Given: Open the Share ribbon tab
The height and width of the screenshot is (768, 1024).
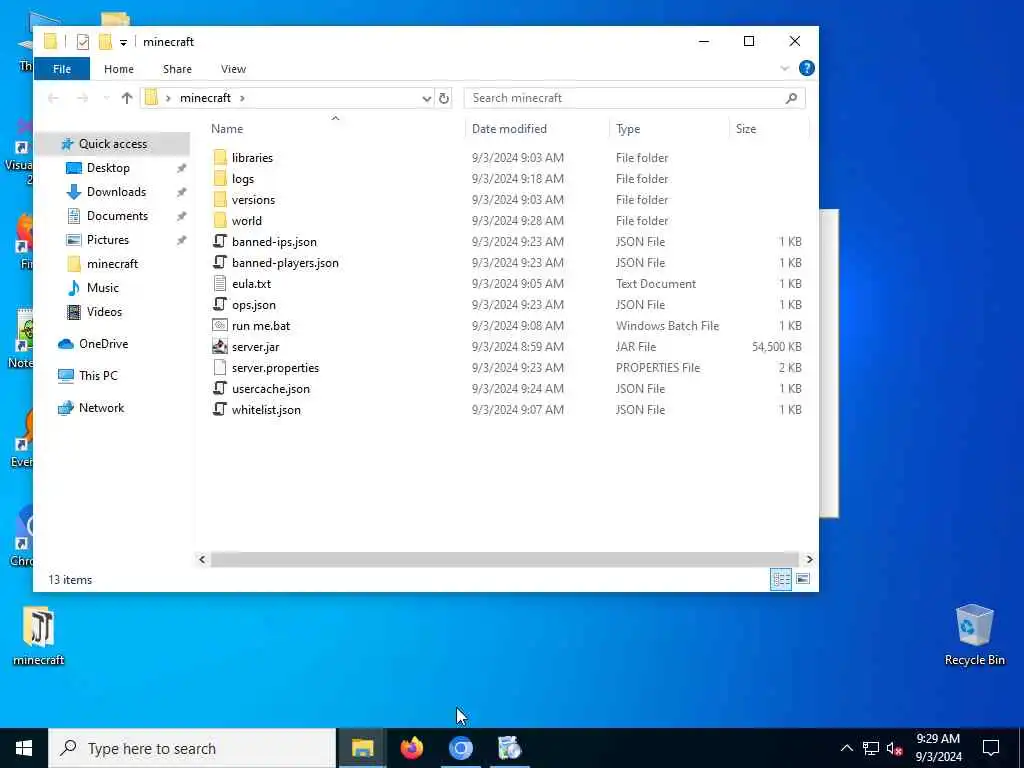Looking at the screenshot, I should (177, 69).
